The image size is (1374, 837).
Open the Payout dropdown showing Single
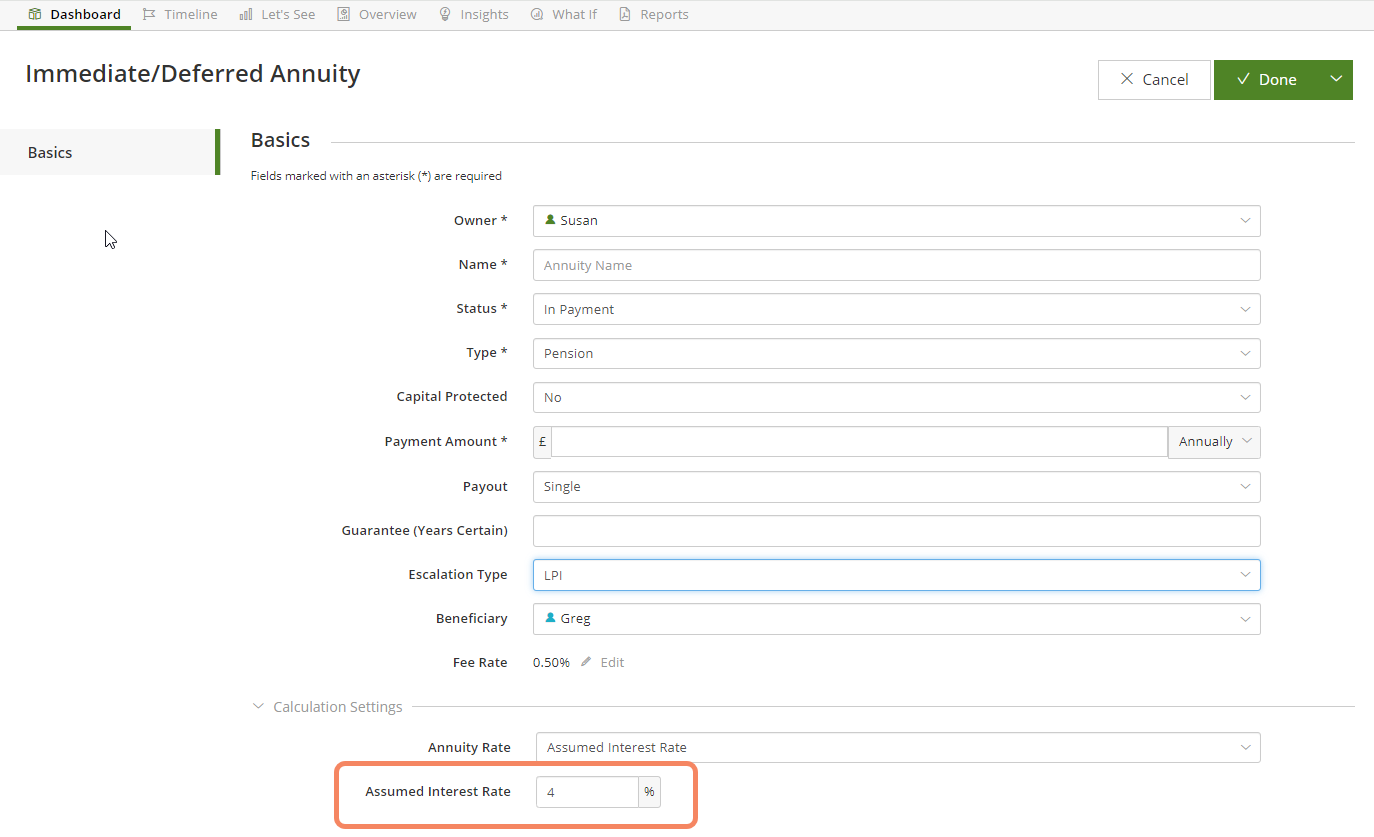897,487
